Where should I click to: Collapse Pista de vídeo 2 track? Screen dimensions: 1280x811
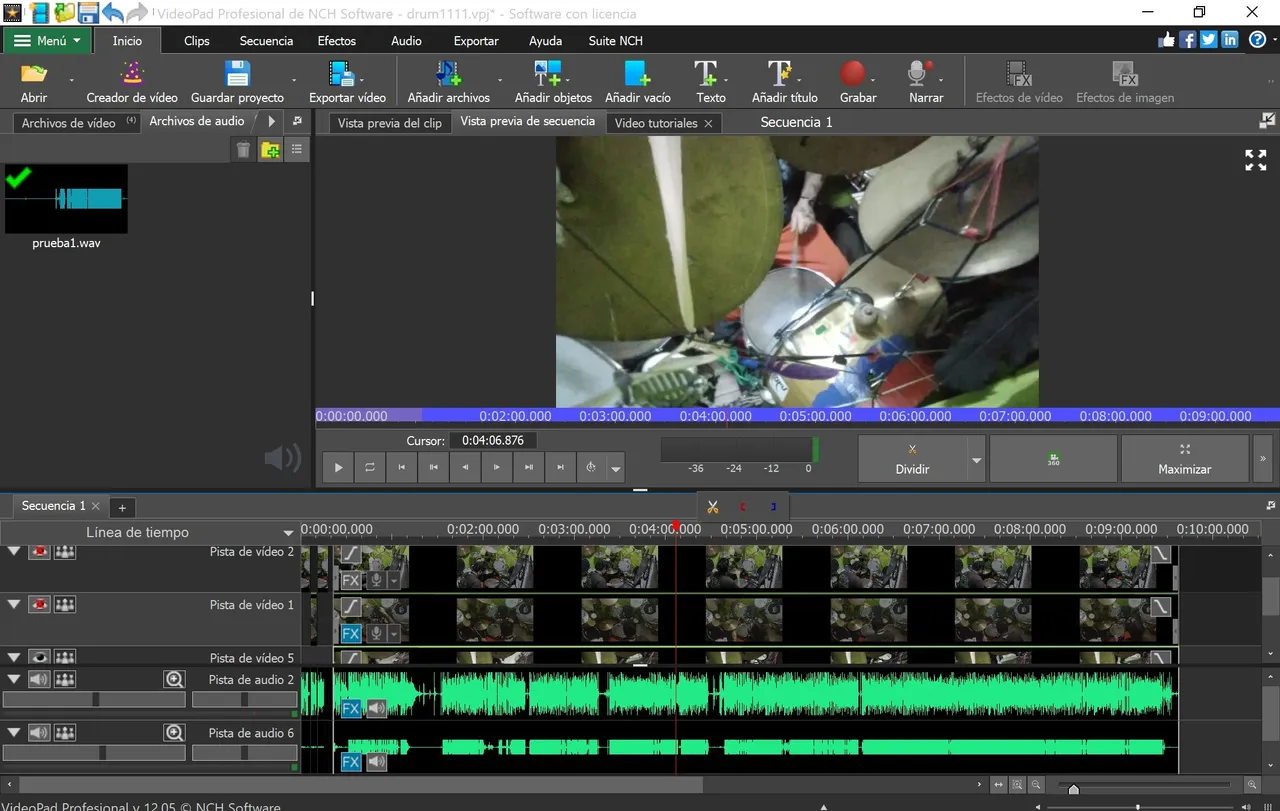14,551
